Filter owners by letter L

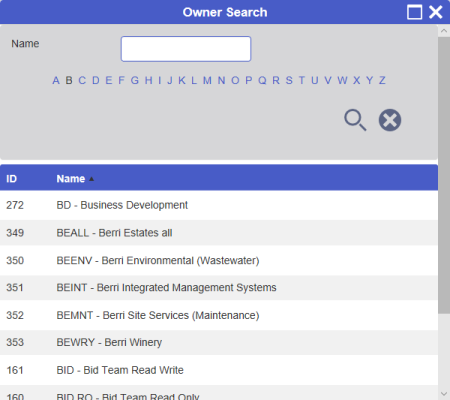point(194,80)
